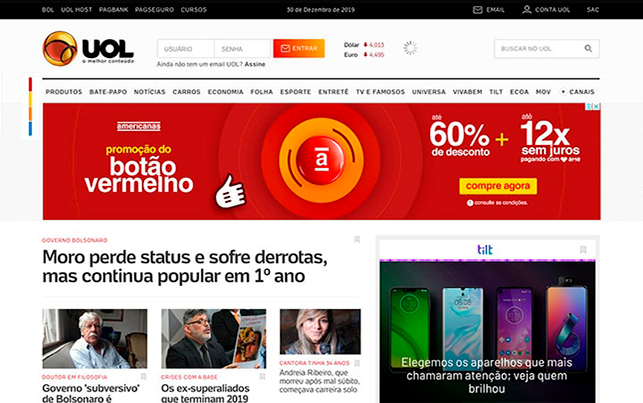Open the Notícias menu item

tap(149, 92)
